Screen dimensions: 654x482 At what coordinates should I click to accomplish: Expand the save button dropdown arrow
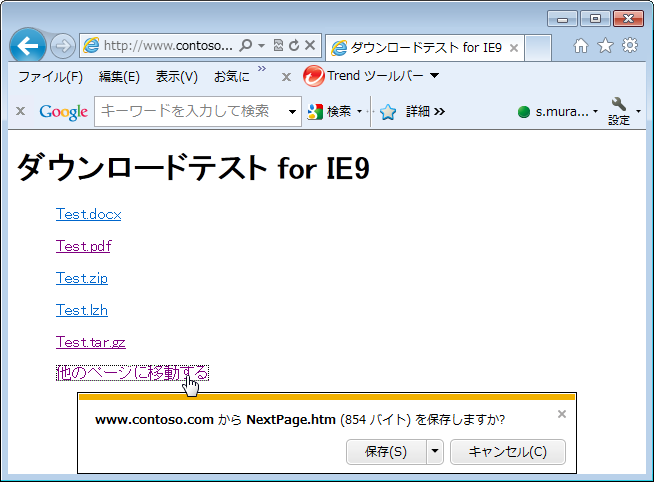pos(435,452)
